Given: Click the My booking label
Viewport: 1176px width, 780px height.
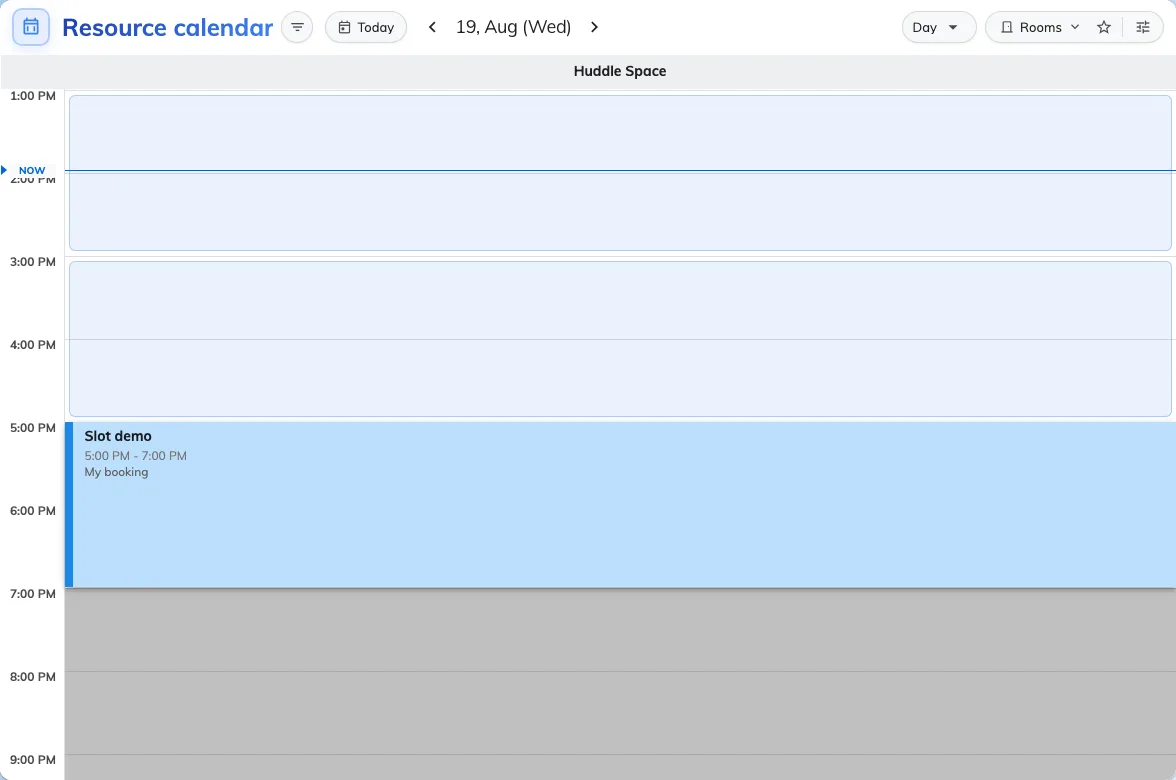Looking at the screenshot, I should 116,472.
